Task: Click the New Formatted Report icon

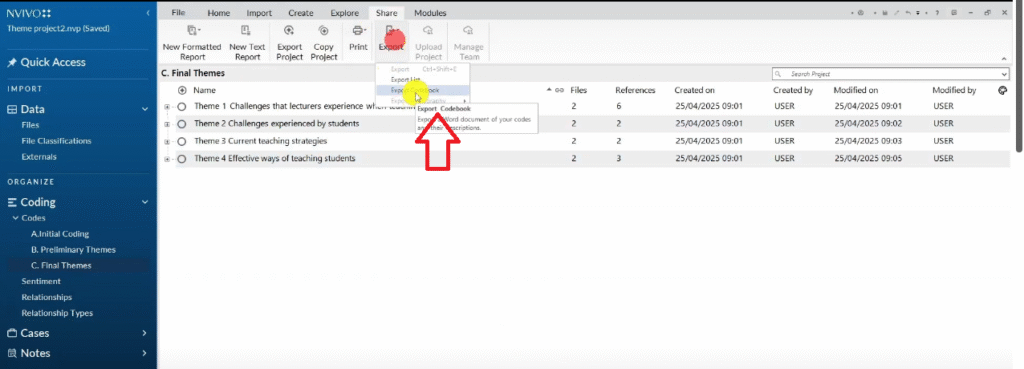Action: [192, 30]
